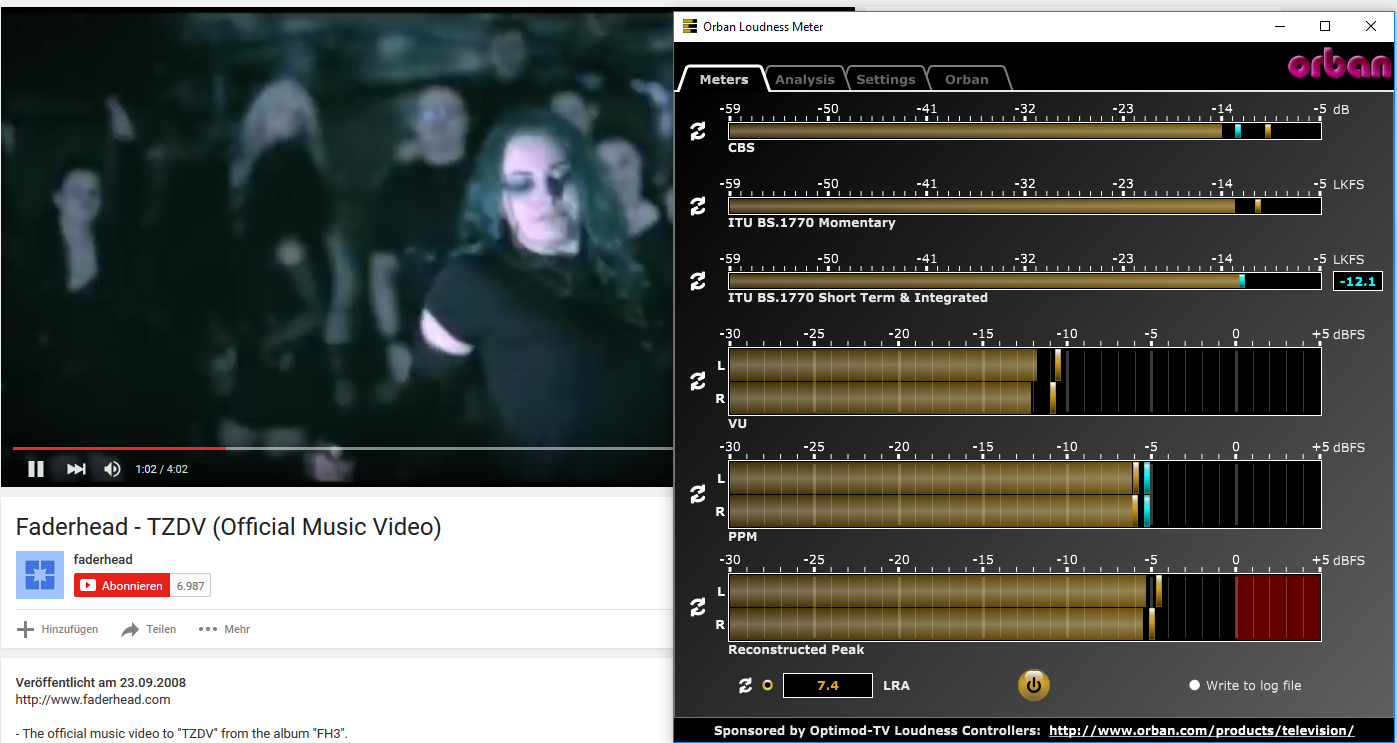Close the Orban Loudness Meter window
1397x743 pixels.
click(1371, 27)
